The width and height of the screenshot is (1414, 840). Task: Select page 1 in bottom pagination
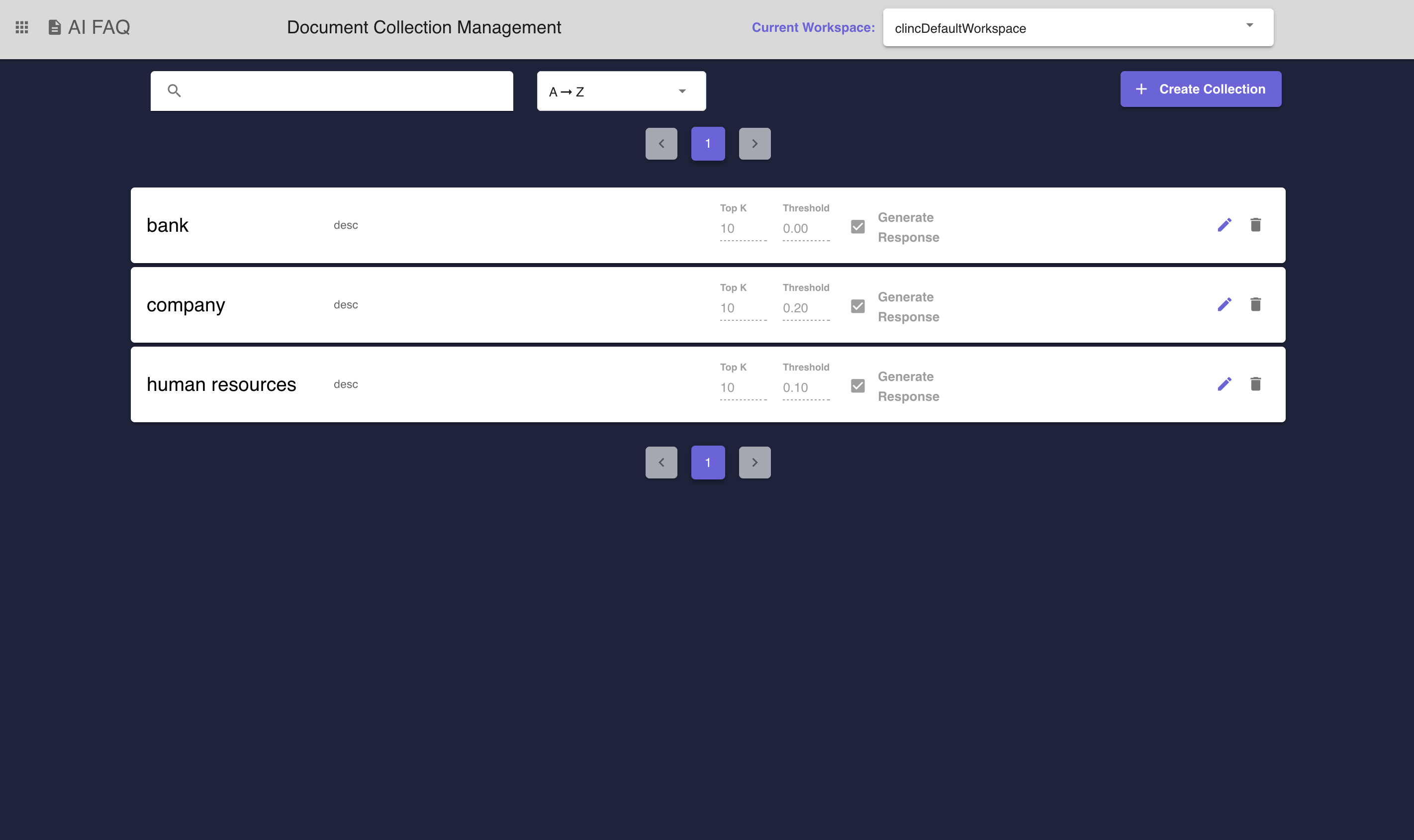pyautogui.click(x=708, y=463)
